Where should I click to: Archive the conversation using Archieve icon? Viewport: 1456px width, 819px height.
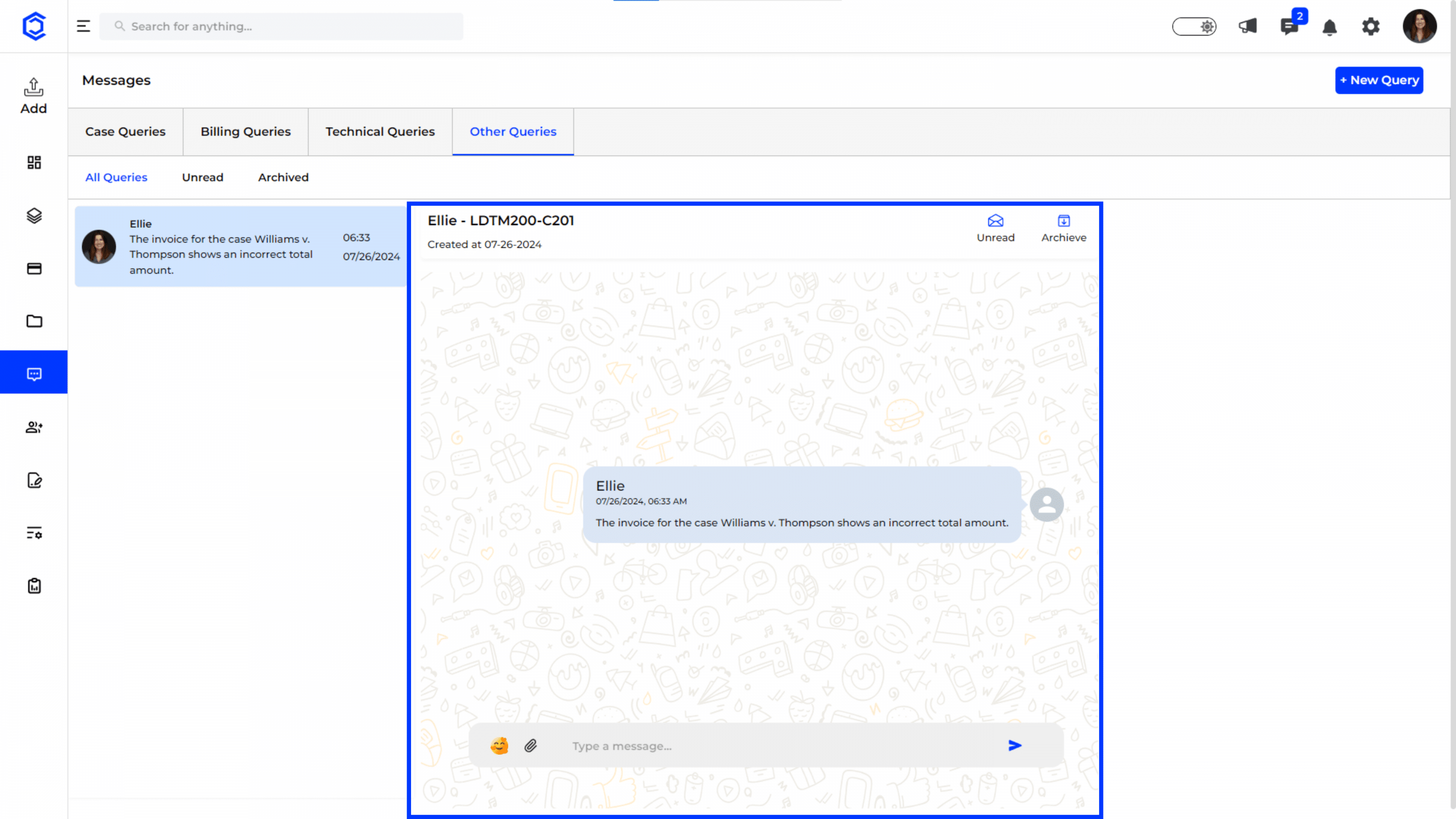point(1064,229)
